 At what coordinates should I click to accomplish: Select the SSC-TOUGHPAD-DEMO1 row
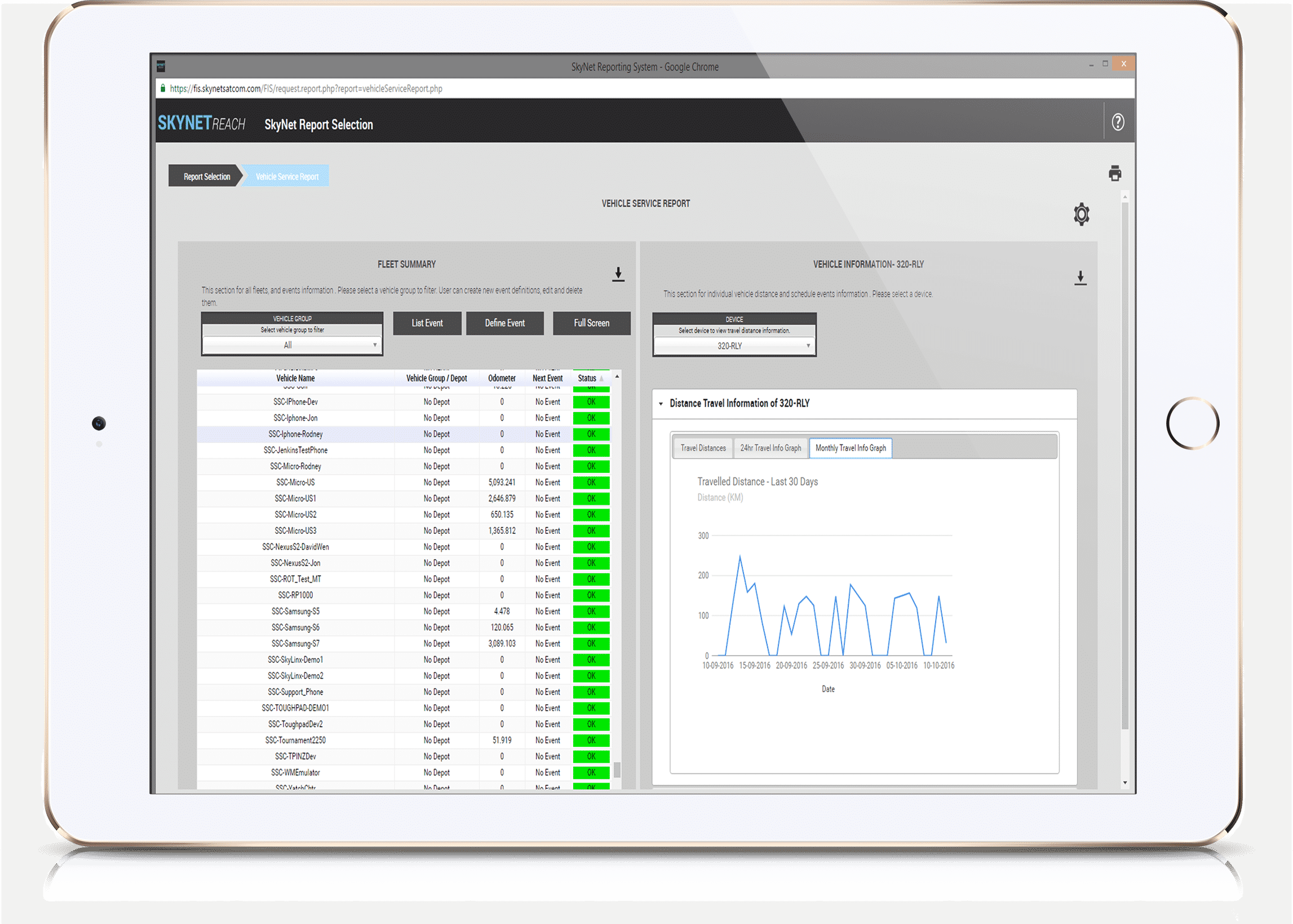tap(404, 708)
